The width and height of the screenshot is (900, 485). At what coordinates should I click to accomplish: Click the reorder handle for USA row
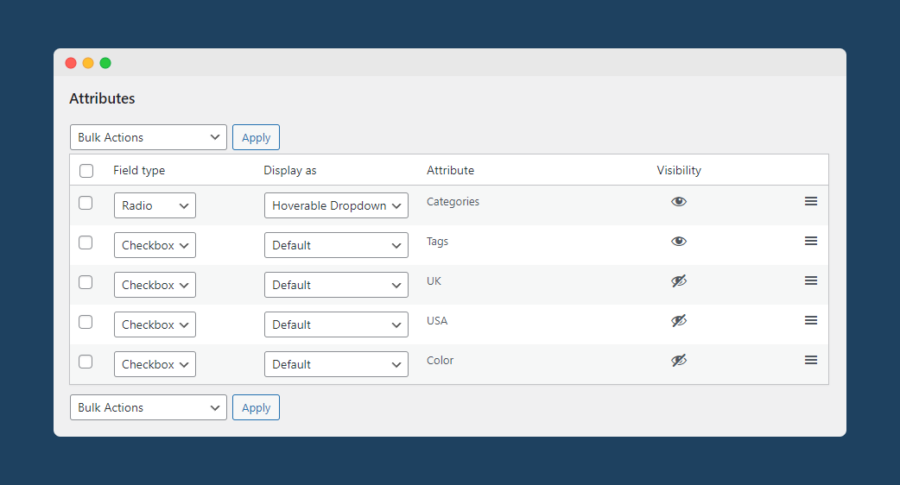(811, 321)
